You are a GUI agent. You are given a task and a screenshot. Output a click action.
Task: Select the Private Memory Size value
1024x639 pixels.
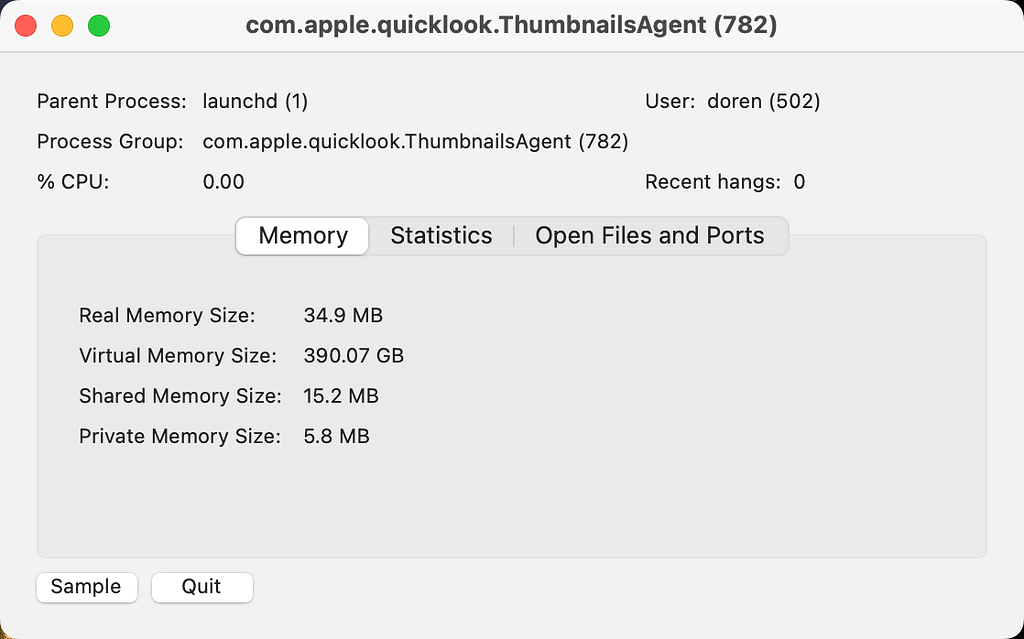336,436
